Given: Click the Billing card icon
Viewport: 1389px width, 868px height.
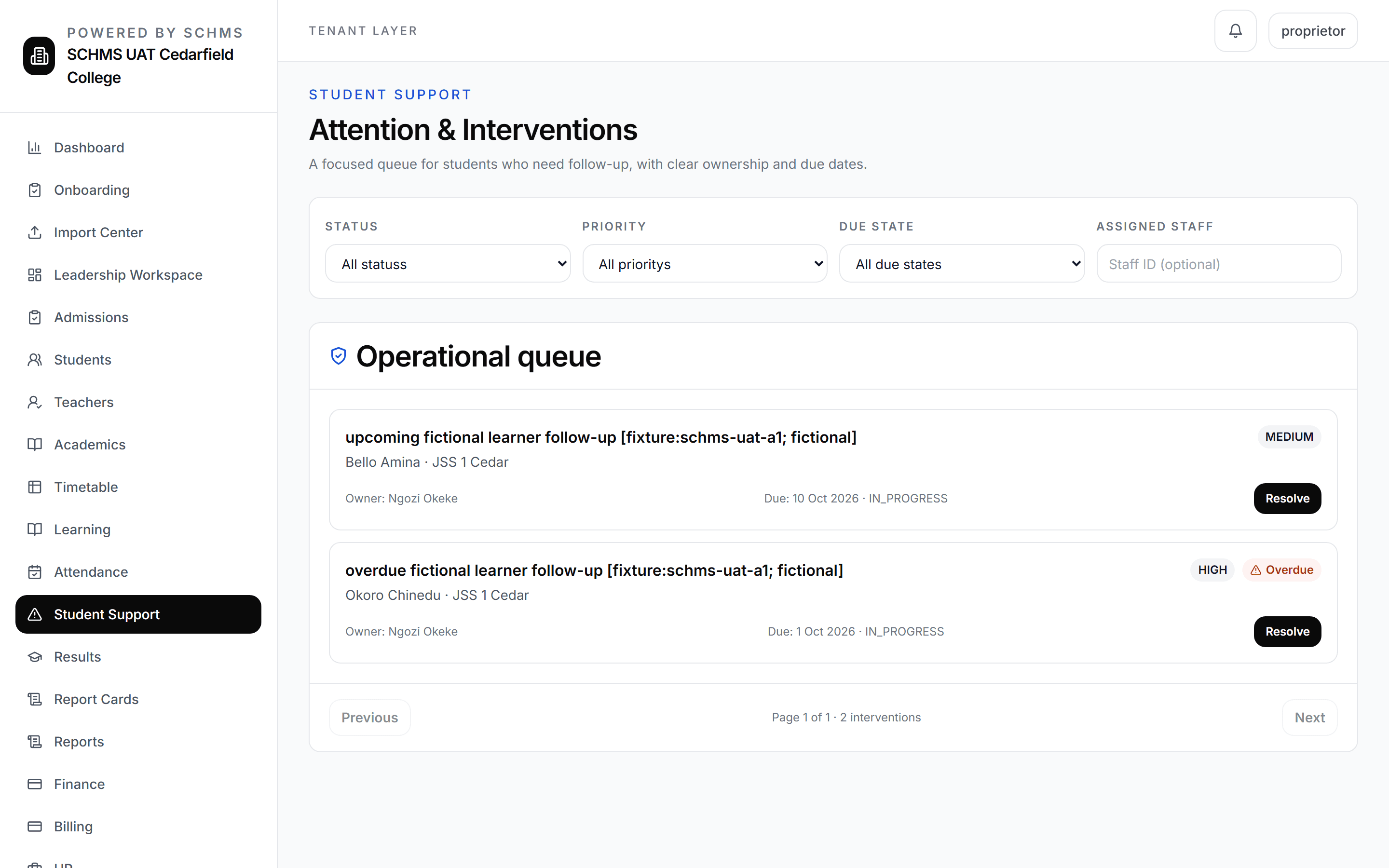Looking at the screenshot, I should pyautogui.click(x=35, y=827).
